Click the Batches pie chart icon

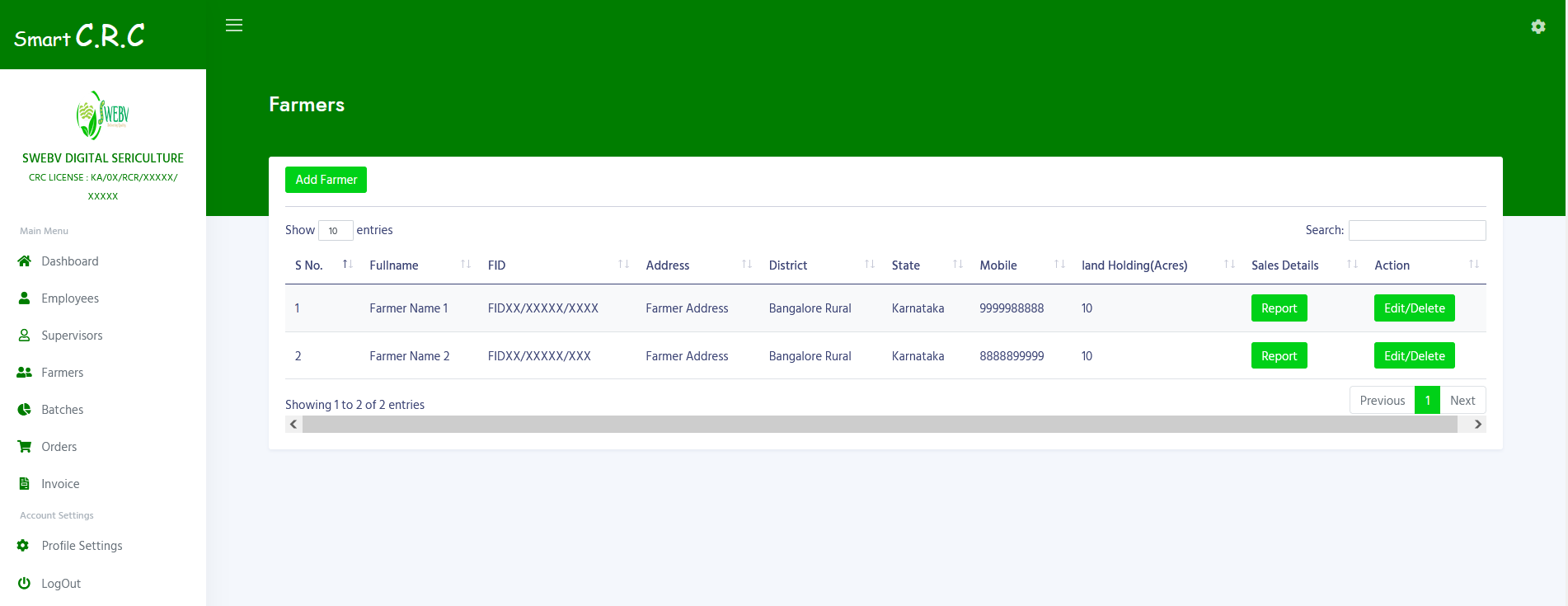click(x=24, y=410)
